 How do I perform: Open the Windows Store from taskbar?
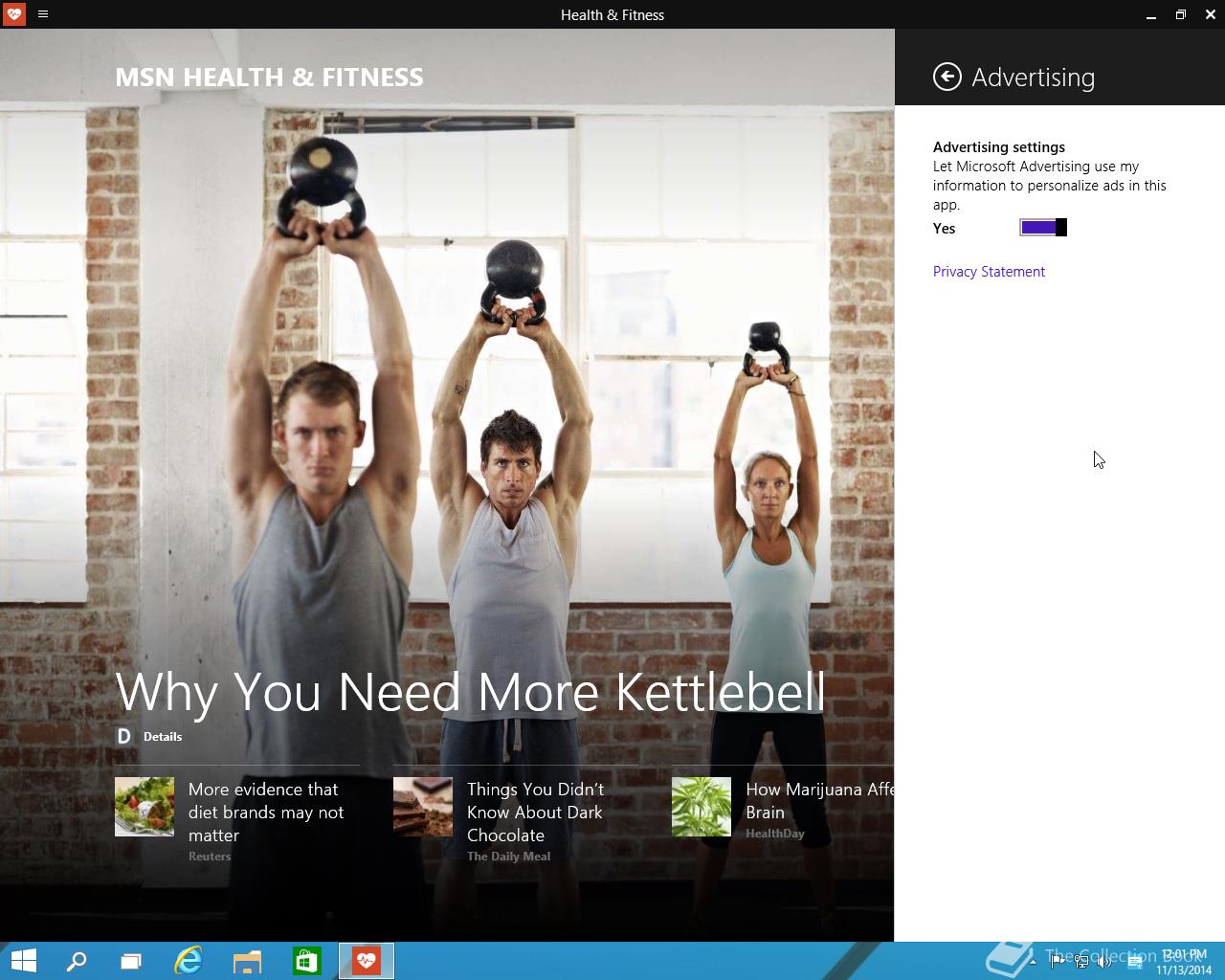point(307,961)
